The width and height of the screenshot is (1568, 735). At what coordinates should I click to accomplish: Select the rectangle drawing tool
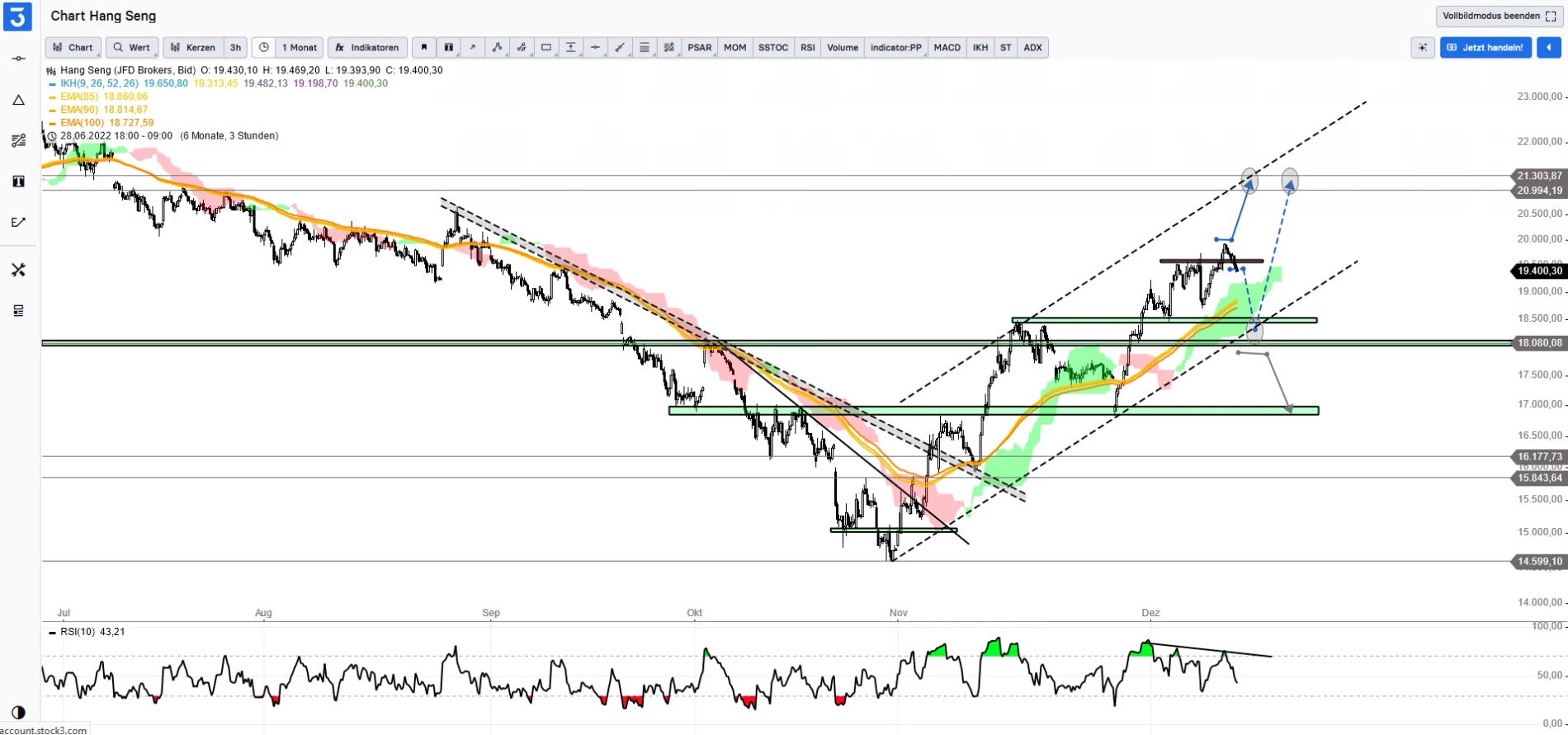point(545,48)
